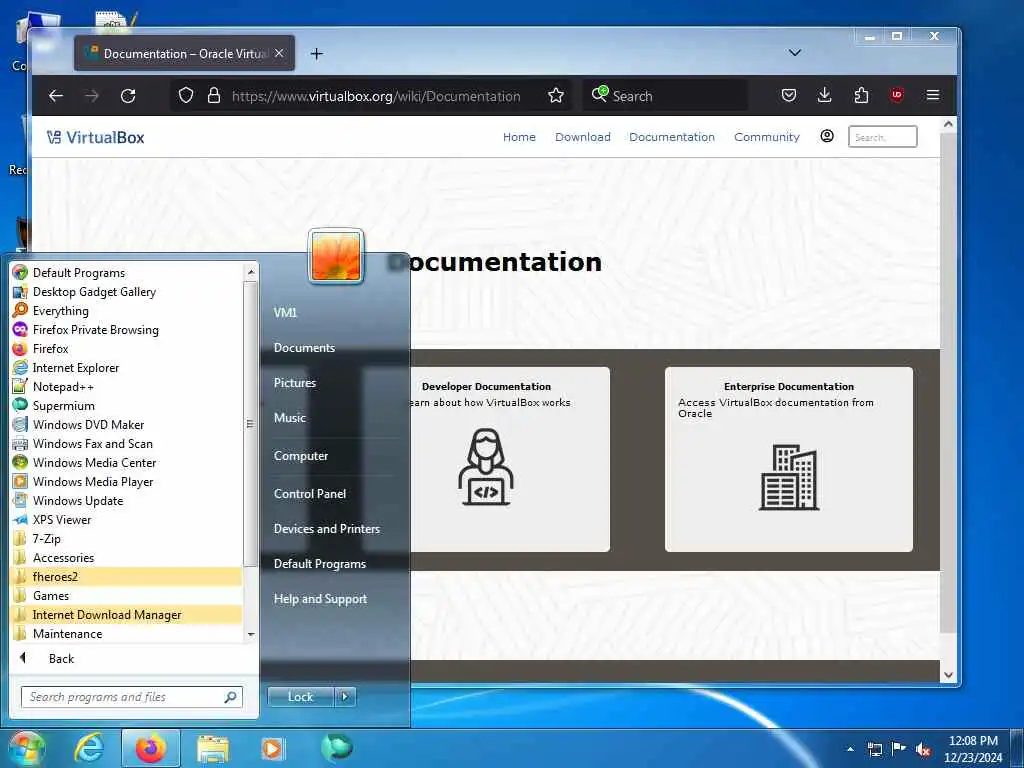
Task: Close the Documentation – Oracle VirtualBox tab
Action: pos(279,54)
